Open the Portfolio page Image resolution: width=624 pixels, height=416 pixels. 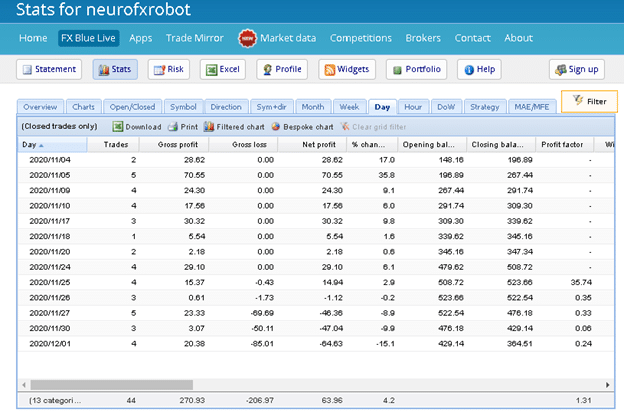[x=416, y=69]
